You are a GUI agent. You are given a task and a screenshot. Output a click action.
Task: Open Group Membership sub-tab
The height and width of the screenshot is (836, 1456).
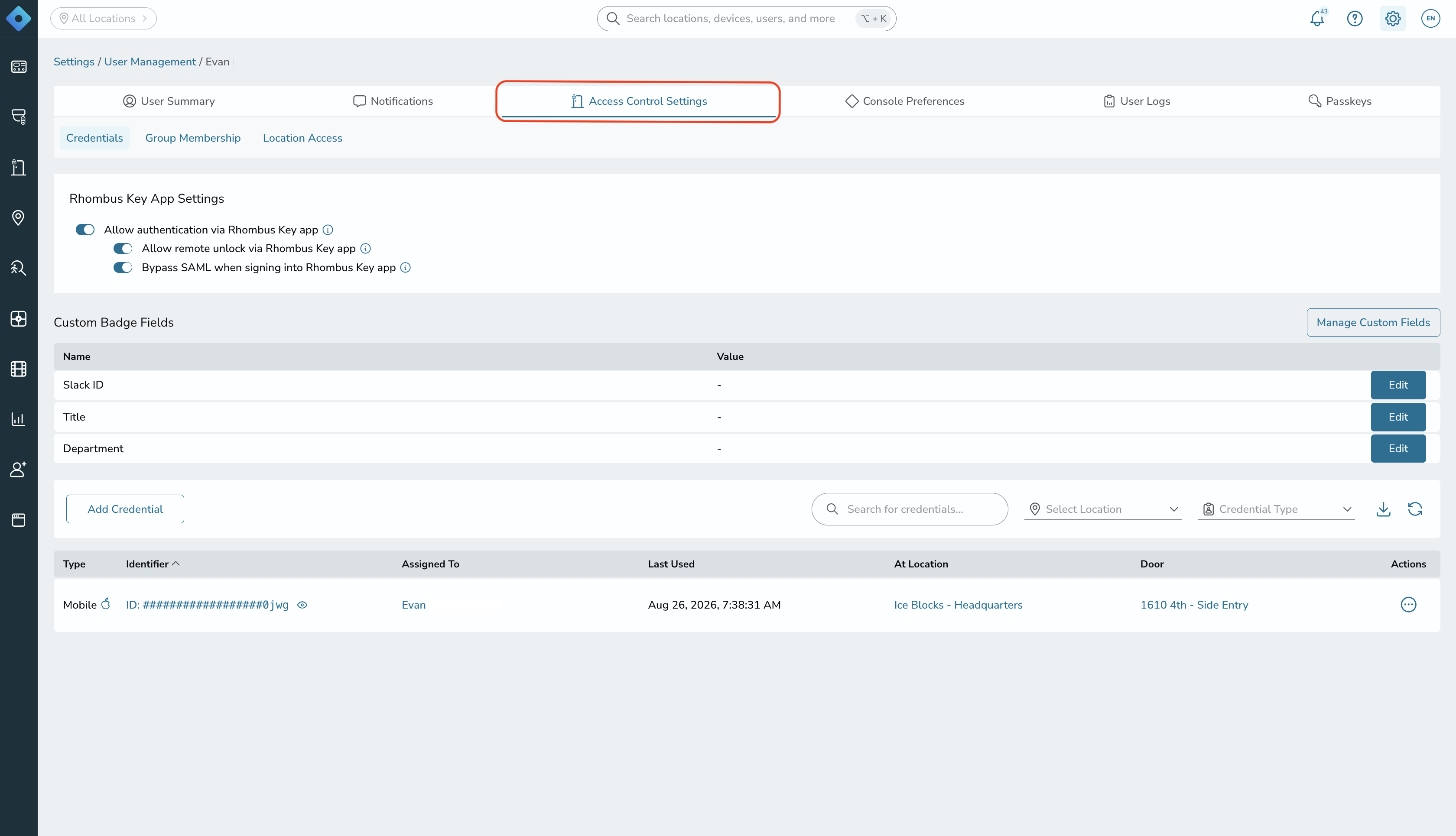pos(193,138)
